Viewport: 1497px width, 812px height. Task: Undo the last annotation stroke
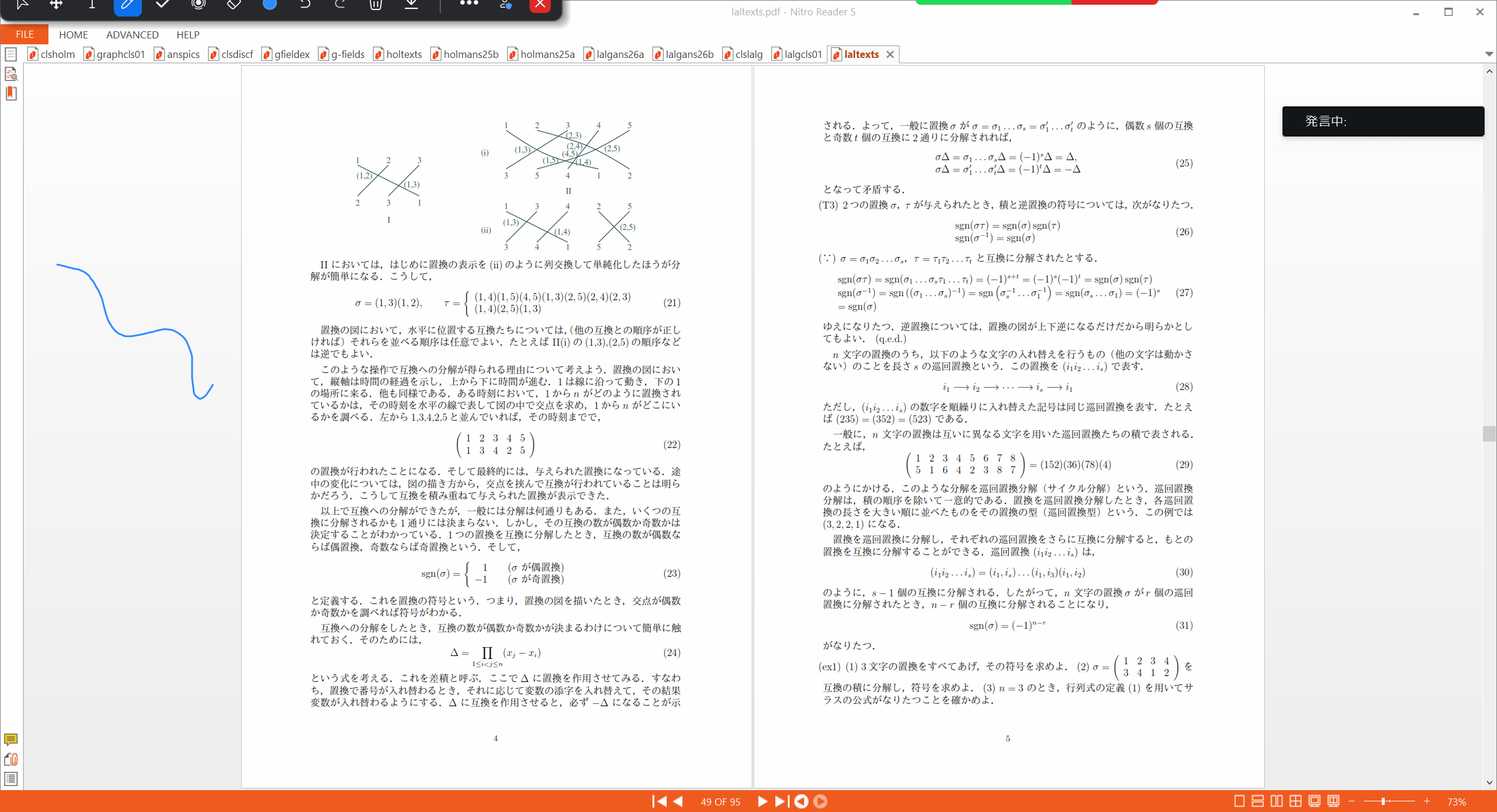click(305, 5)
